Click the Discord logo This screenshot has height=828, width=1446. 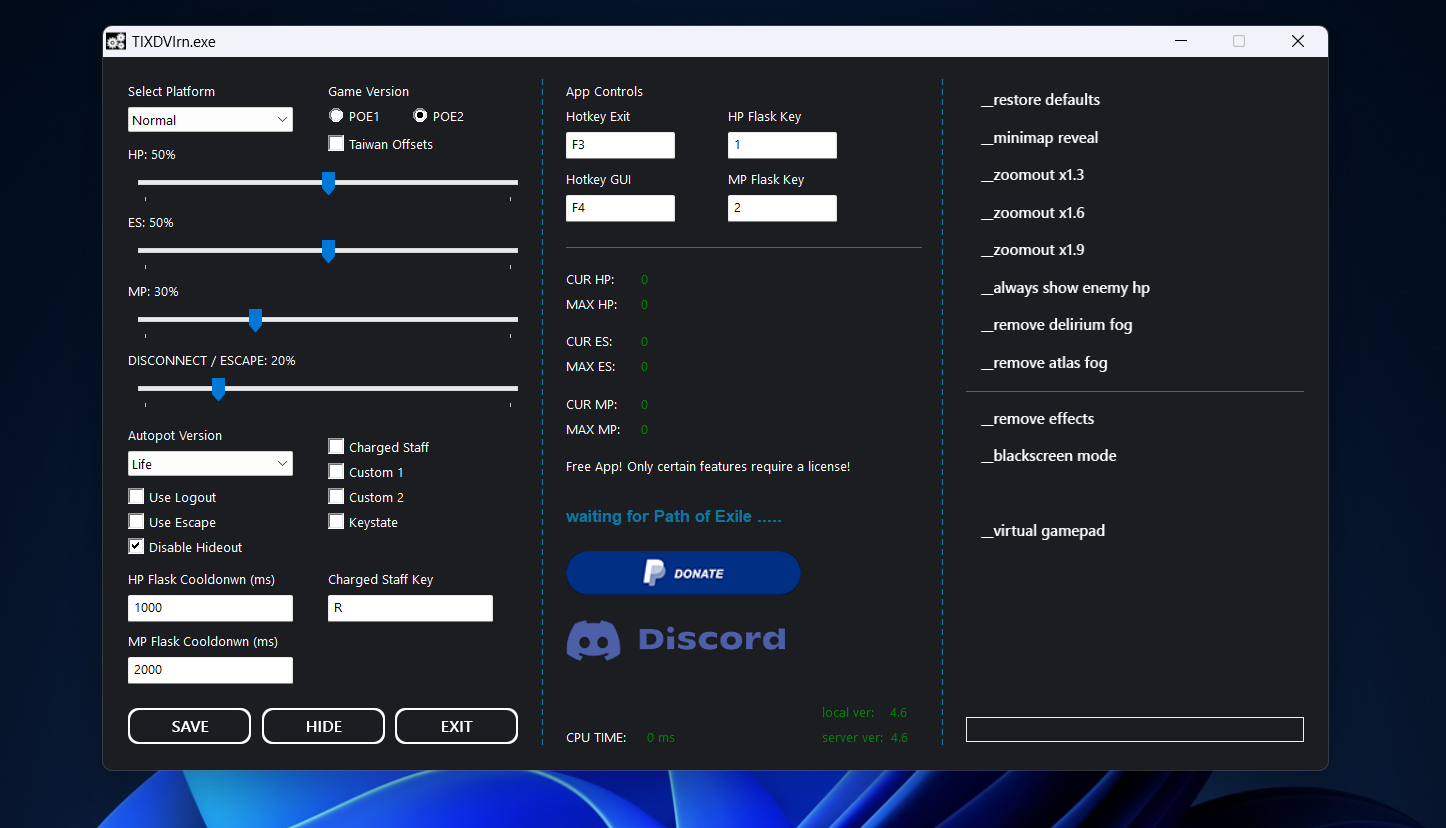click(x=676, y=640)
